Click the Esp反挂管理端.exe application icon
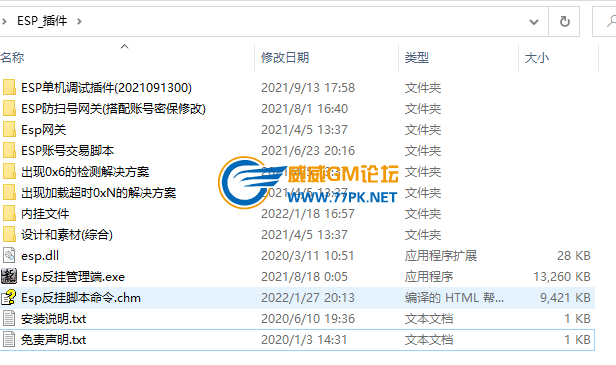This screenshot has width=616, height=365. tap(9, 277)
